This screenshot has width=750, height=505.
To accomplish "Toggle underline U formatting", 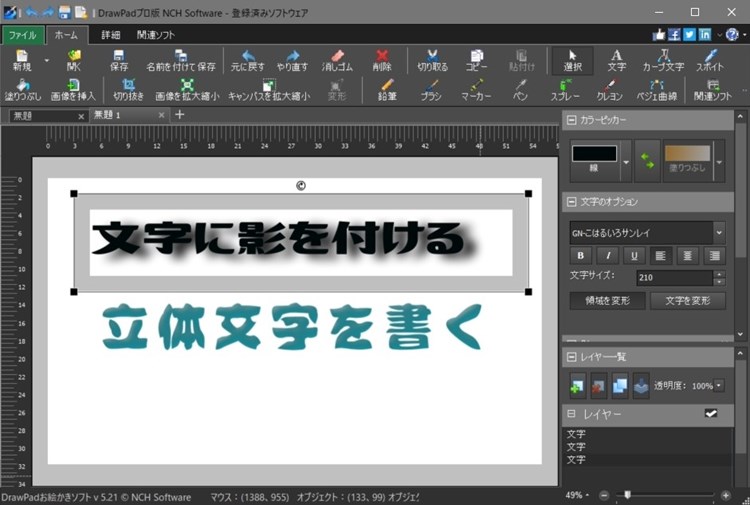I will click(x=634, y=256).
